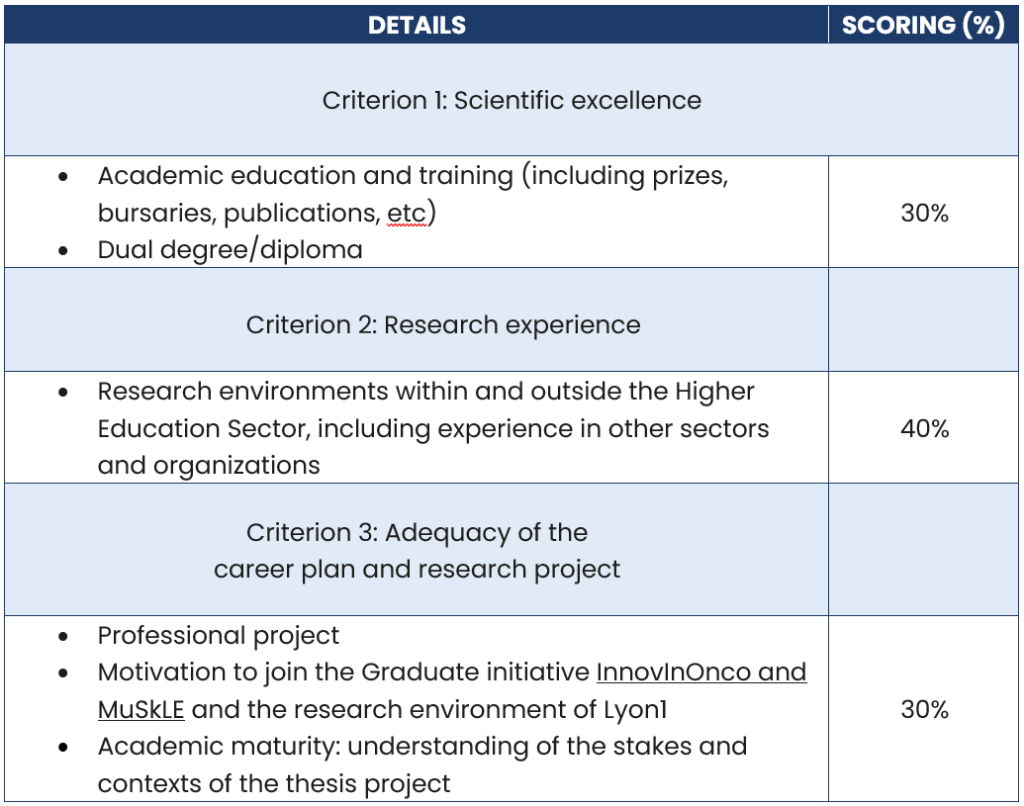Click the 'Criterion 3: Adequacy of the' heading line
The height and width of the screenshot is (806, 1024).
click(x=417, y=532)
